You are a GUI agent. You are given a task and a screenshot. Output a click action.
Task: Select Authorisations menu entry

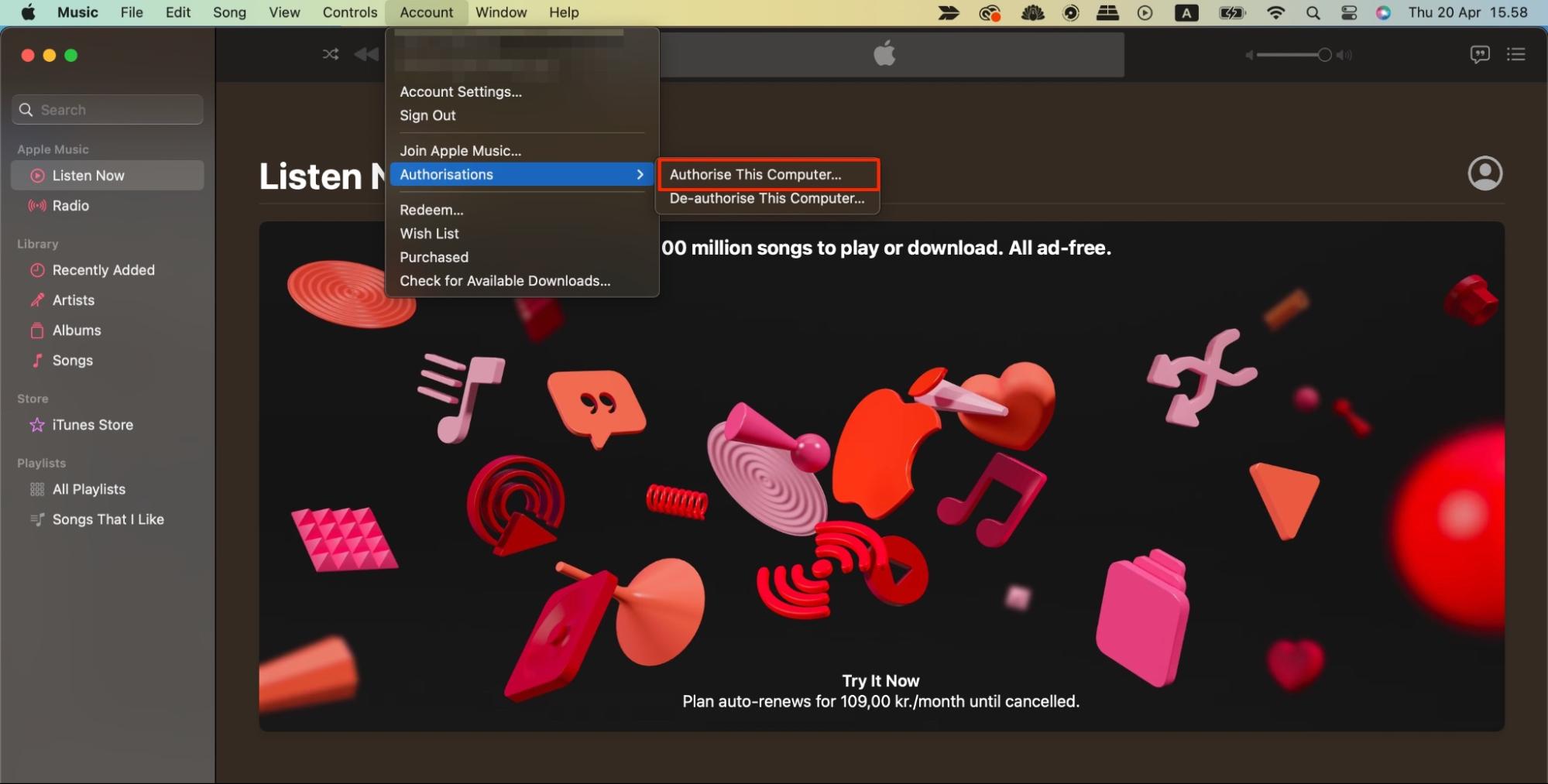[x=522, y=175]
